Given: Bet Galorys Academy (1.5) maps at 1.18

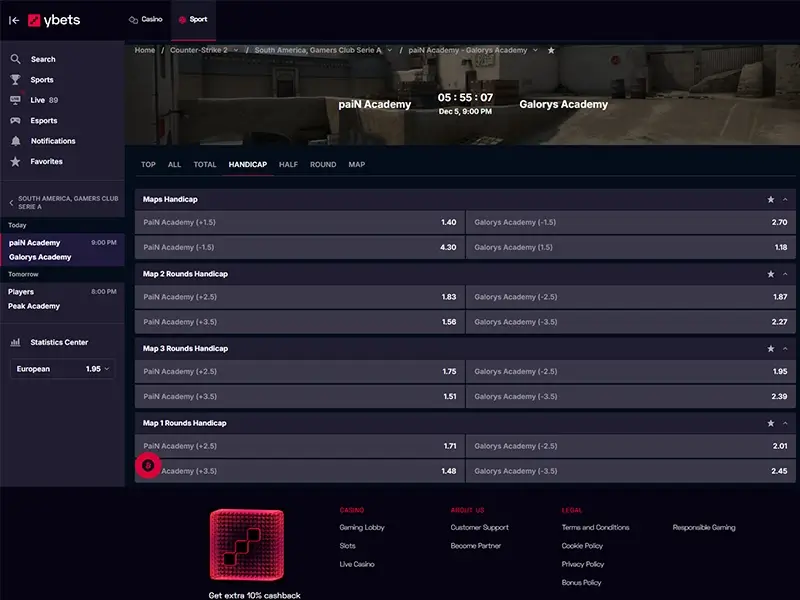Looking at the screenshot, I should [631, 247].
